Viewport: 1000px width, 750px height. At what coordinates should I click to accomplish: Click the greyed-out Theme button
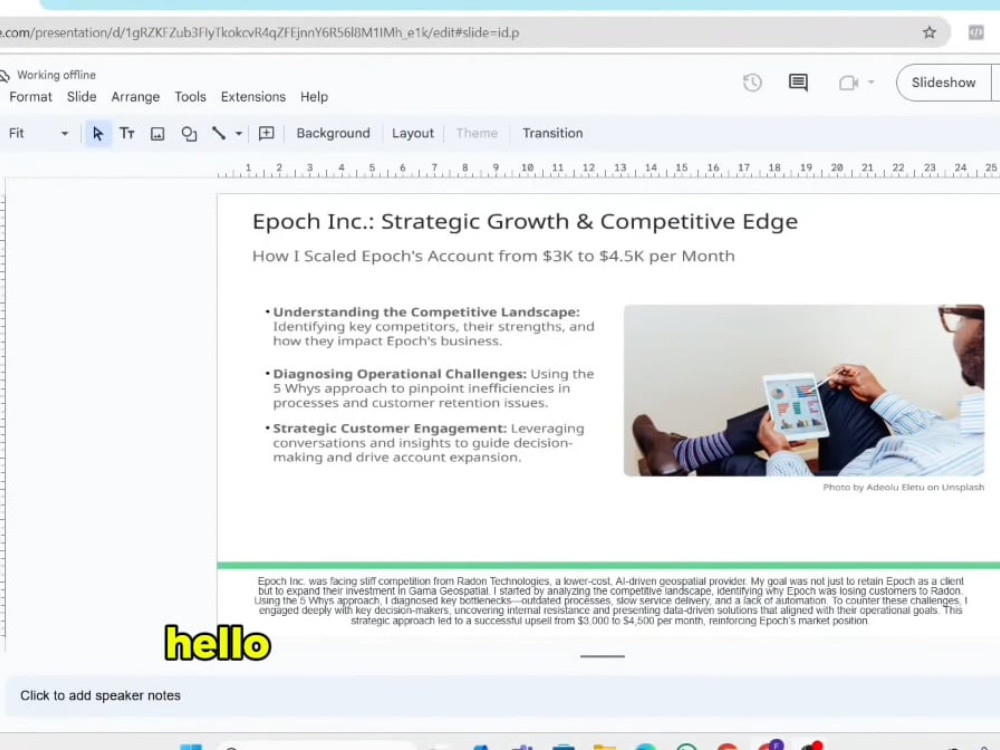coord(476,133)
